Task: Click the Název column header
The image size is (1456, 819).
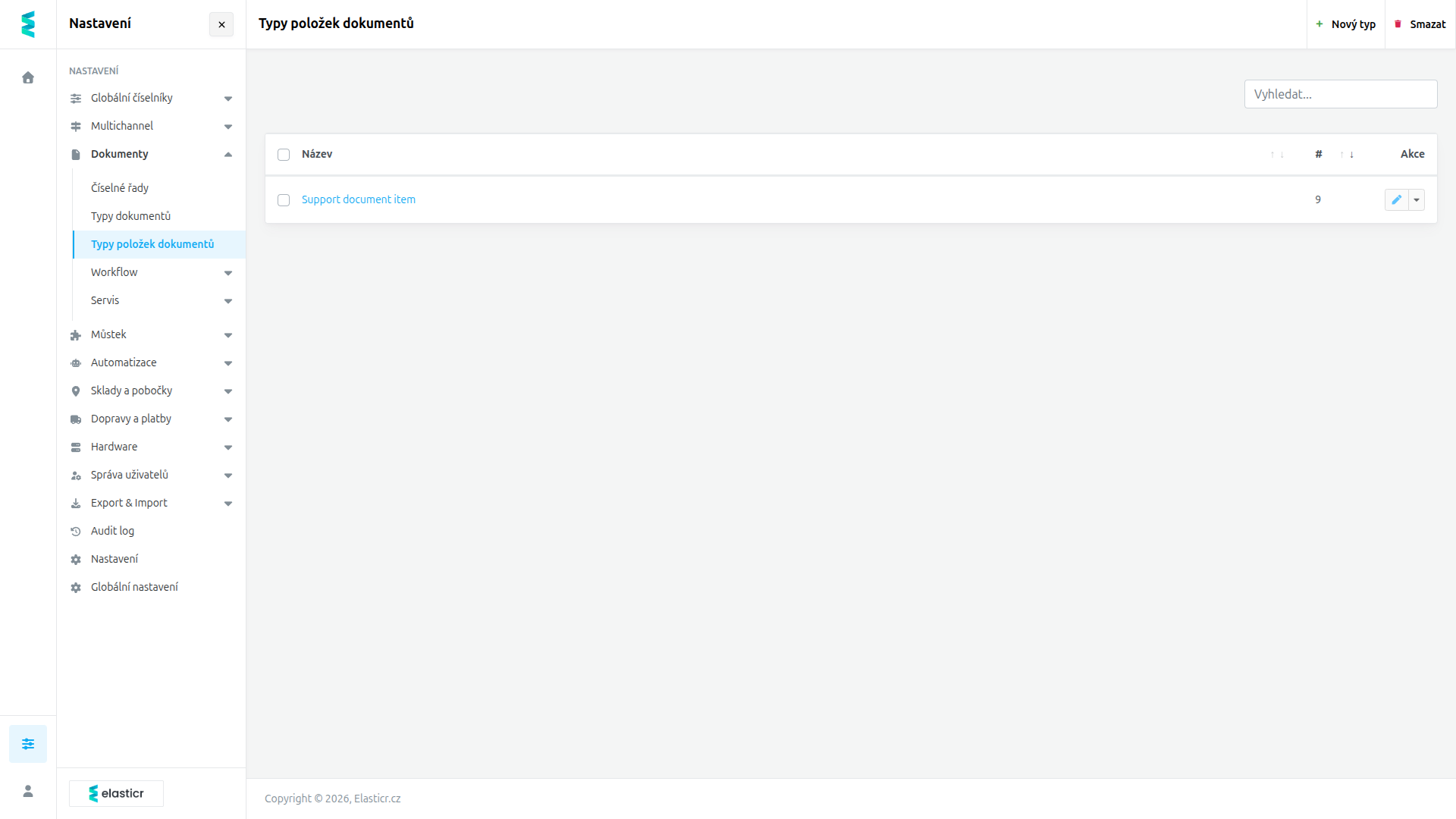Action: pyautogui.click(x=317, y=154)
